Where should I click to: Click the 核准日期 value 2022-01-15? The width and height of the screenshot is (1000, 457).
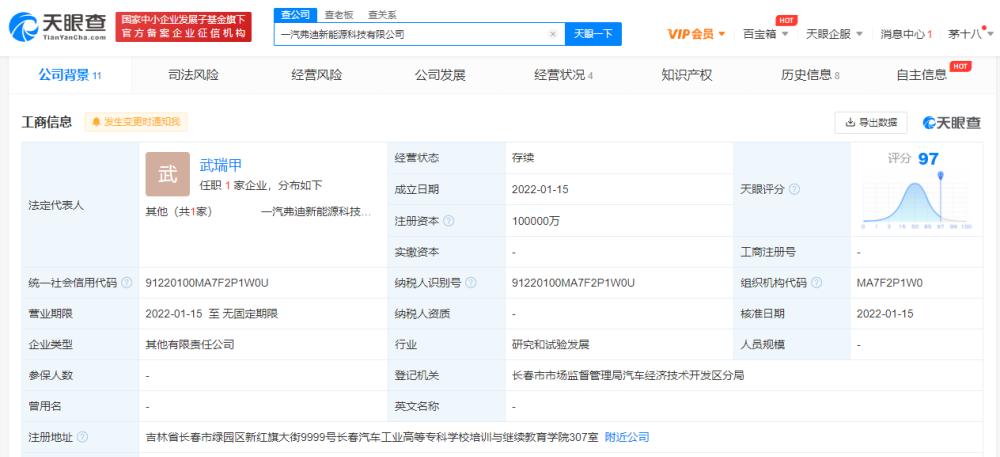point(885,314)
